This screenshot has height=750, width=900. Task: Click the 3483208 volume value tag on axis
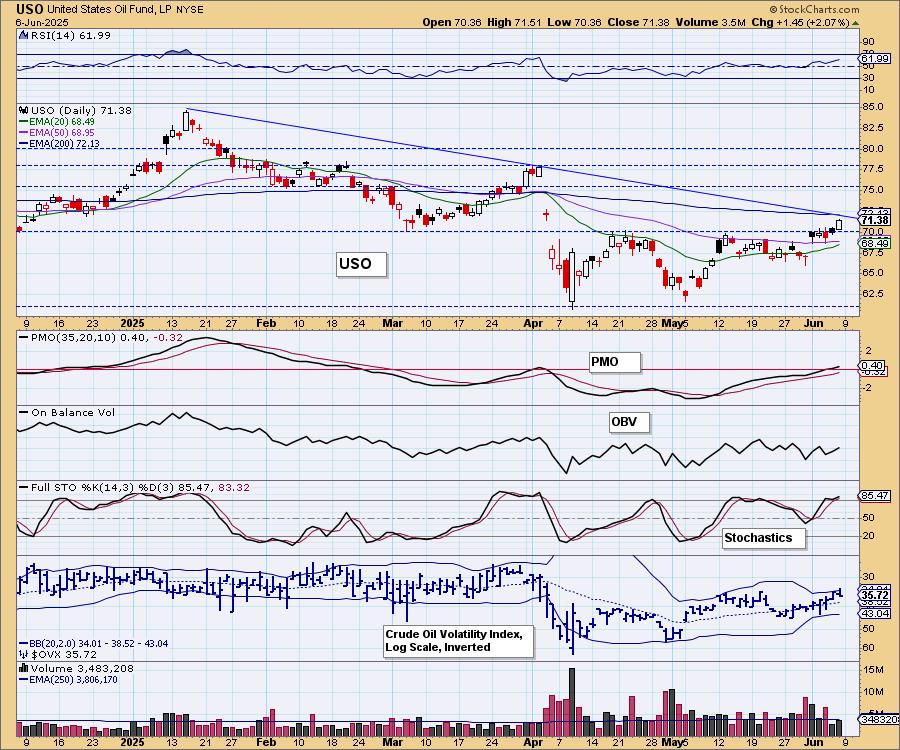[x=879, y=719]
